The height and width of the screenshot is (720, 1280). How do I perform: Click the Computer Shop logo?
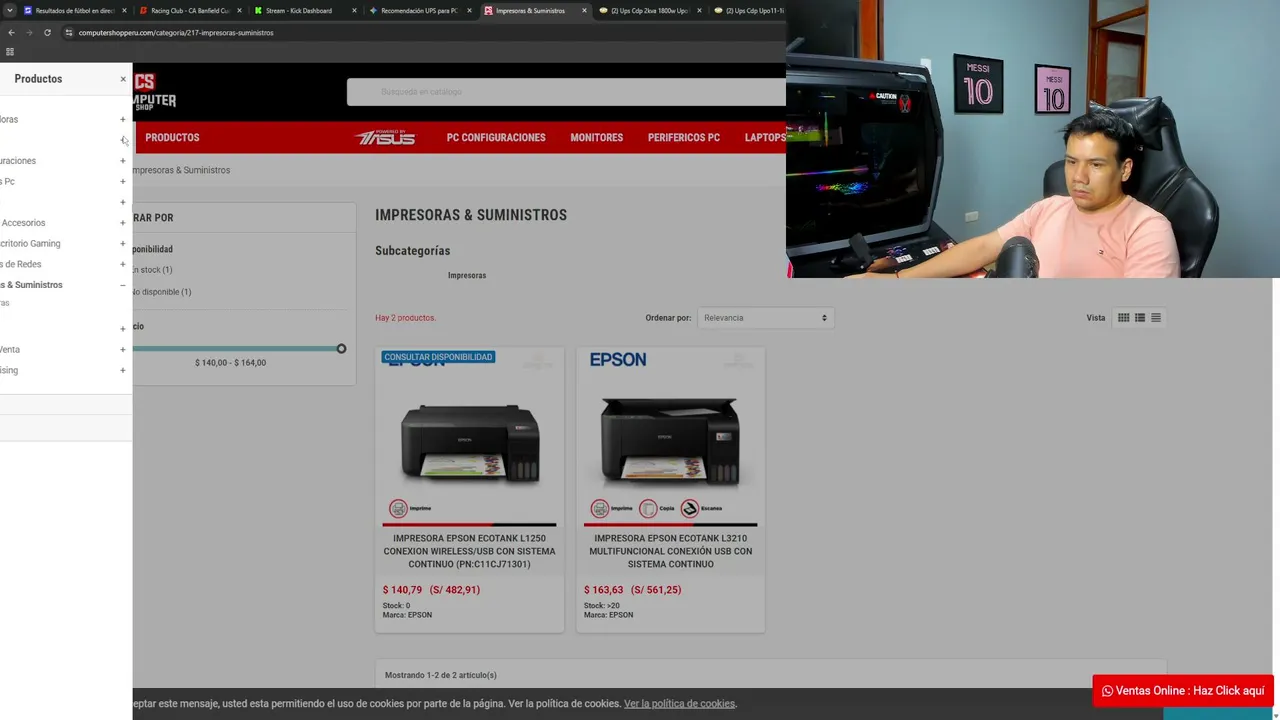click(x=155, y=91)
